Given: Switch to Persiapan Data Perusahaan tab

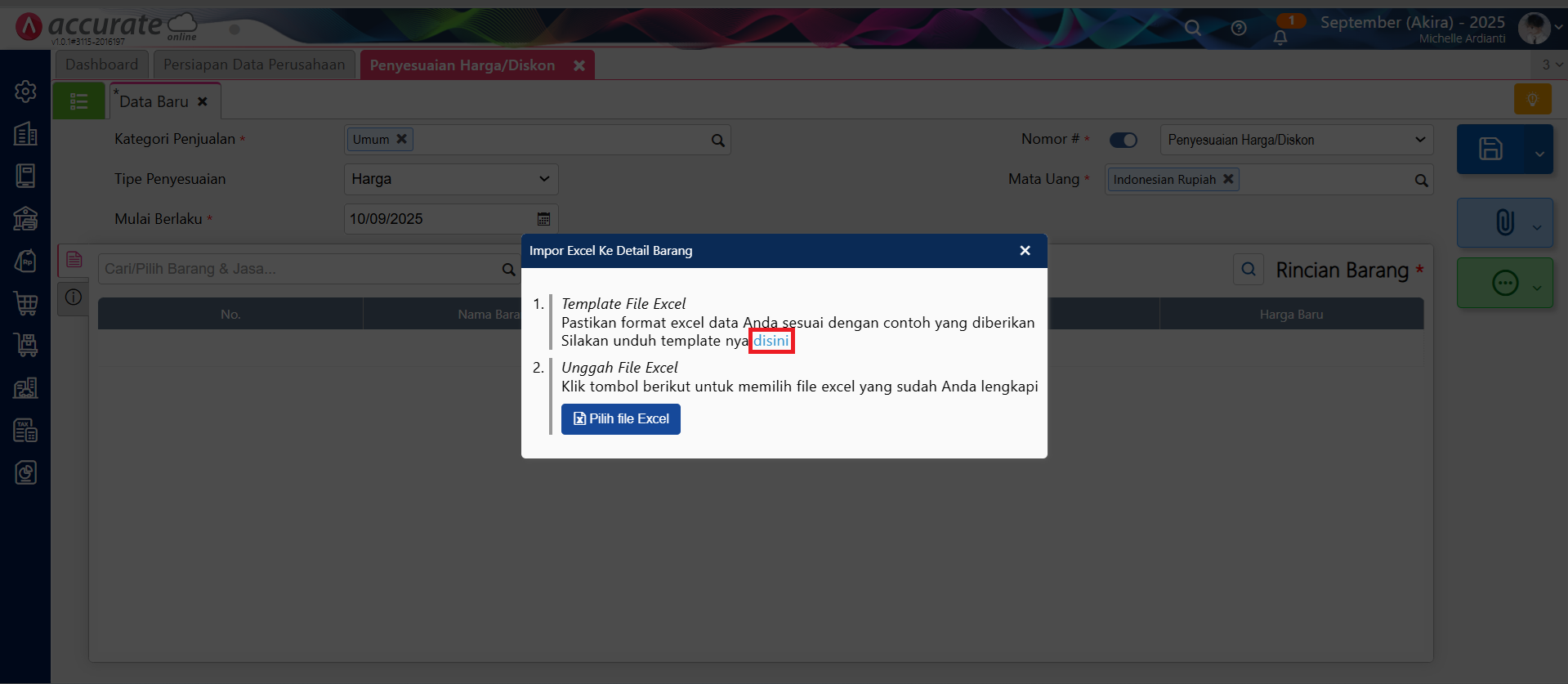Looking at the screenshot, I should [254, 65].
